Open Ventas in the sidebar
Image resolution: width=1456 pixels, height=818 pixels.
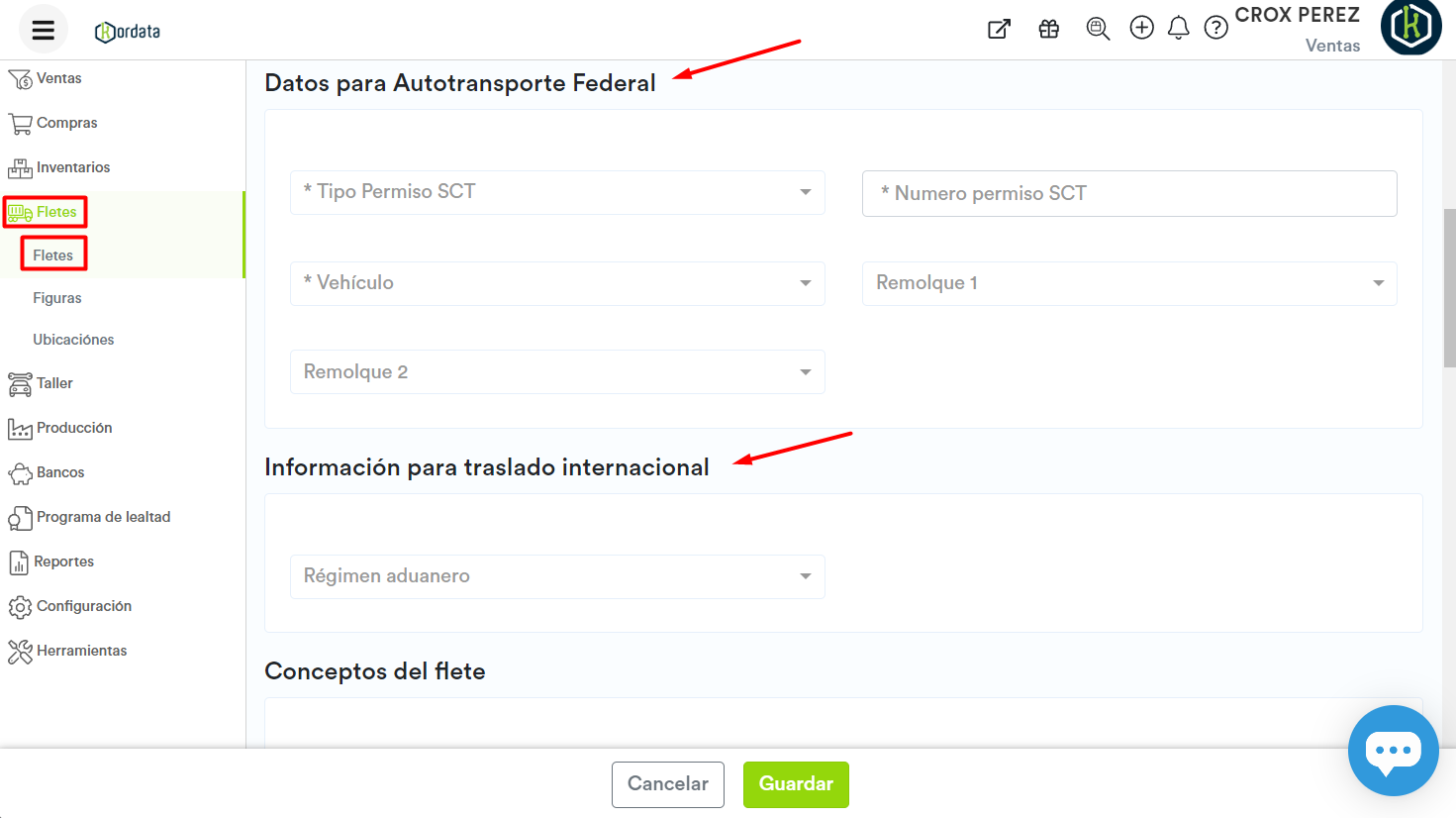click(58, 78)
